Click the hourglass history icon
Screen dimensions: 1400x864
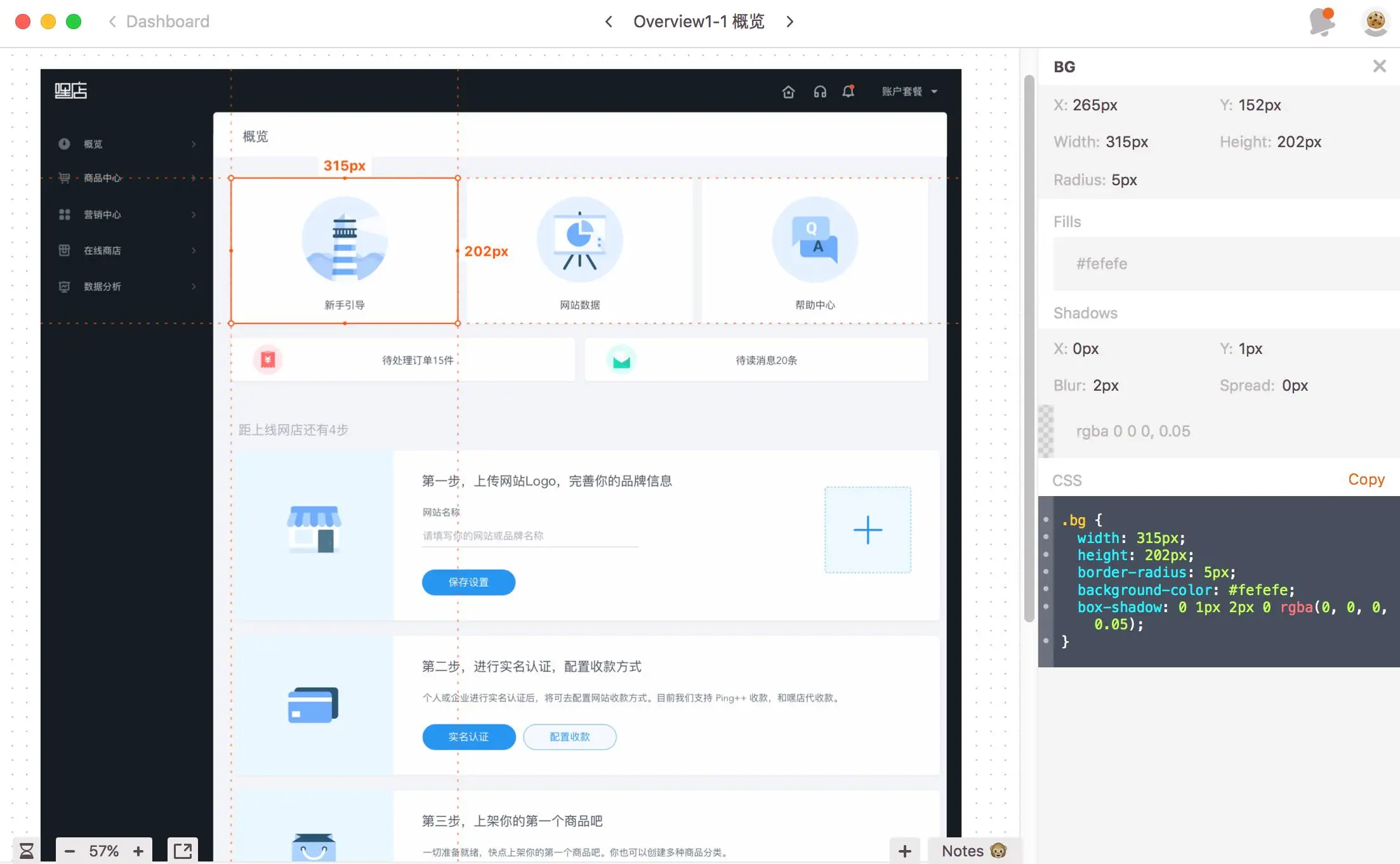point(26,851)
